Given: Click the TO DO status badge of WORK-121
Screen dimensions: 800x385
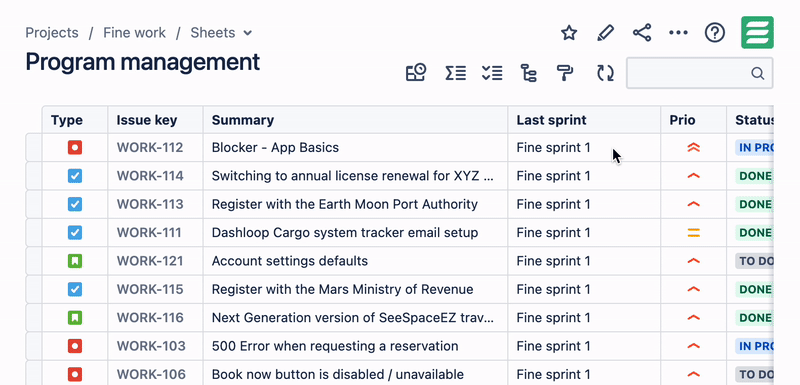Looking at the screenshot, I should [754, 261].
